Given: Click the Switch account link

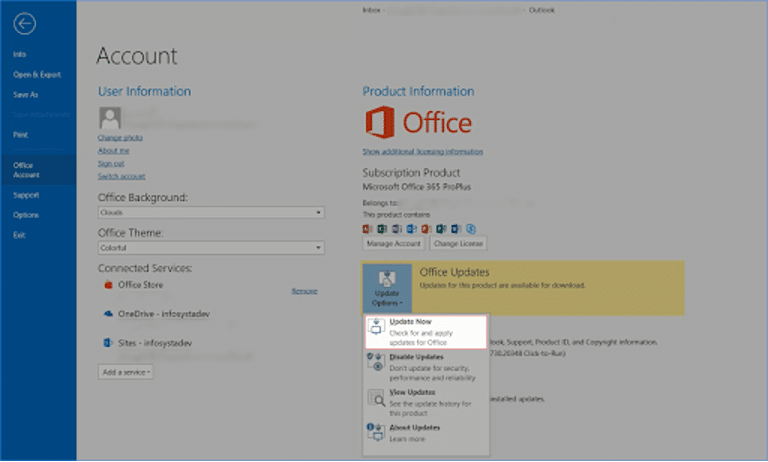Looking at the screenshot, I should pyautogui.click(x=121, y=176).
